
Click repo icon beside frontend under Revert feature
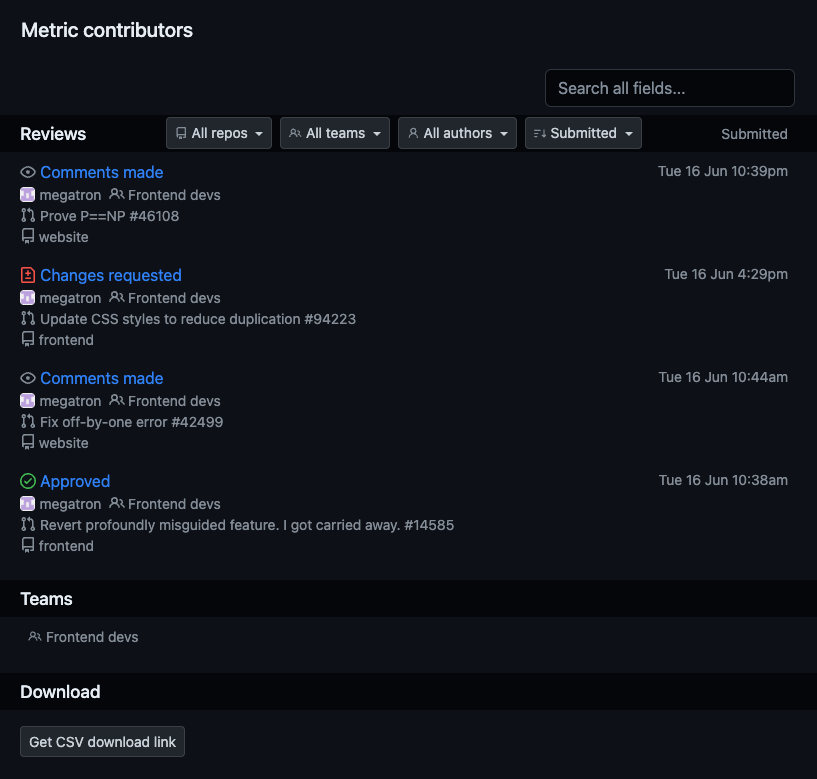click(x=28, y=546)
